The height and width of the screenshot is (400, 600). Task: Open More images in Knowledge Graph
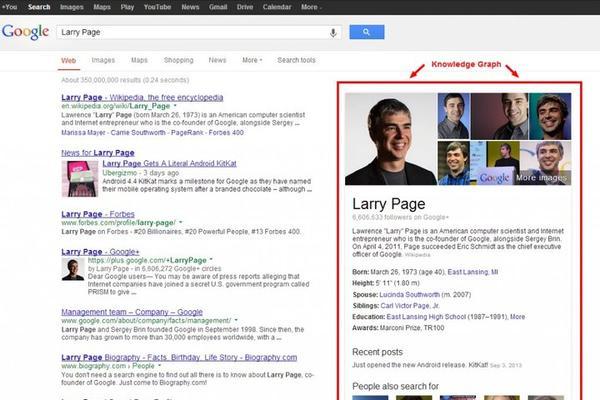(x=541, y=178)
